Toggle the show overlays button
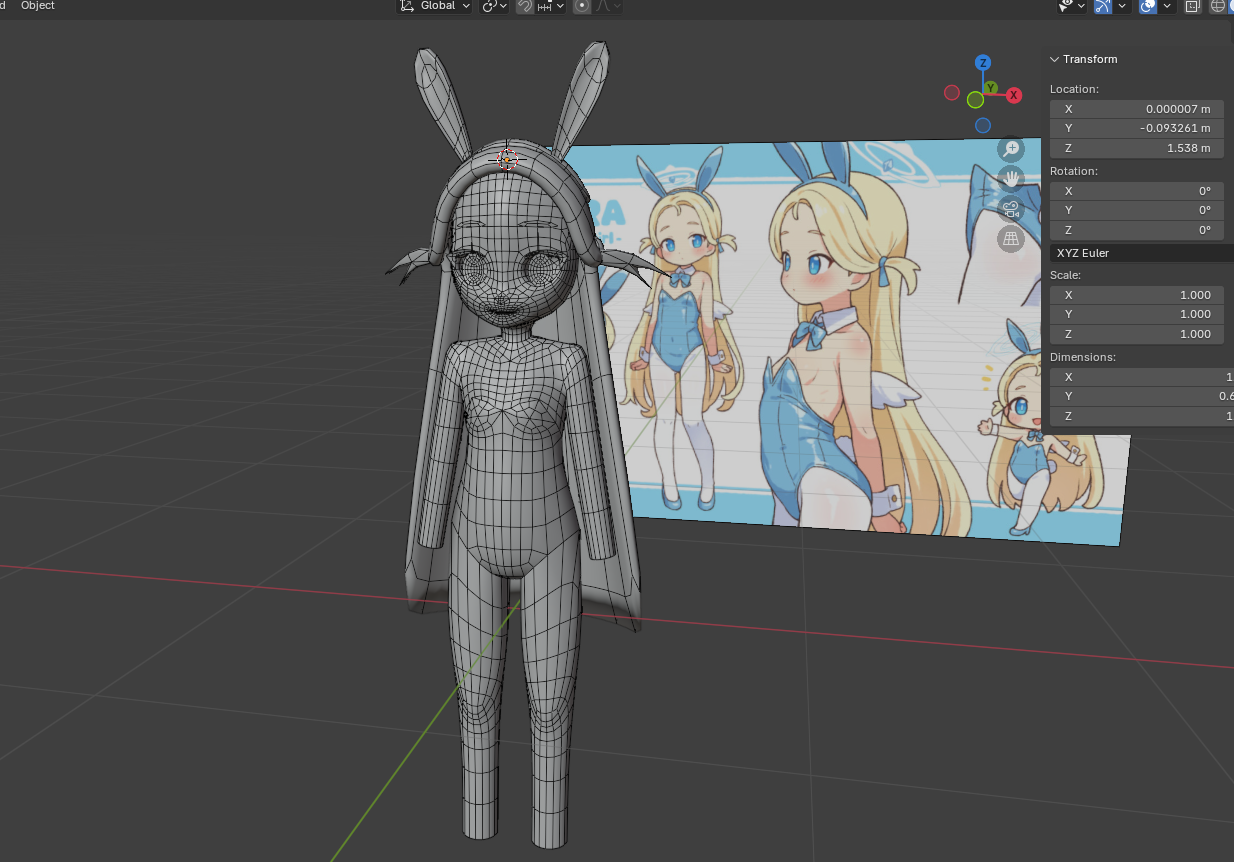 pyautogui.click(x=1148, y=5)
